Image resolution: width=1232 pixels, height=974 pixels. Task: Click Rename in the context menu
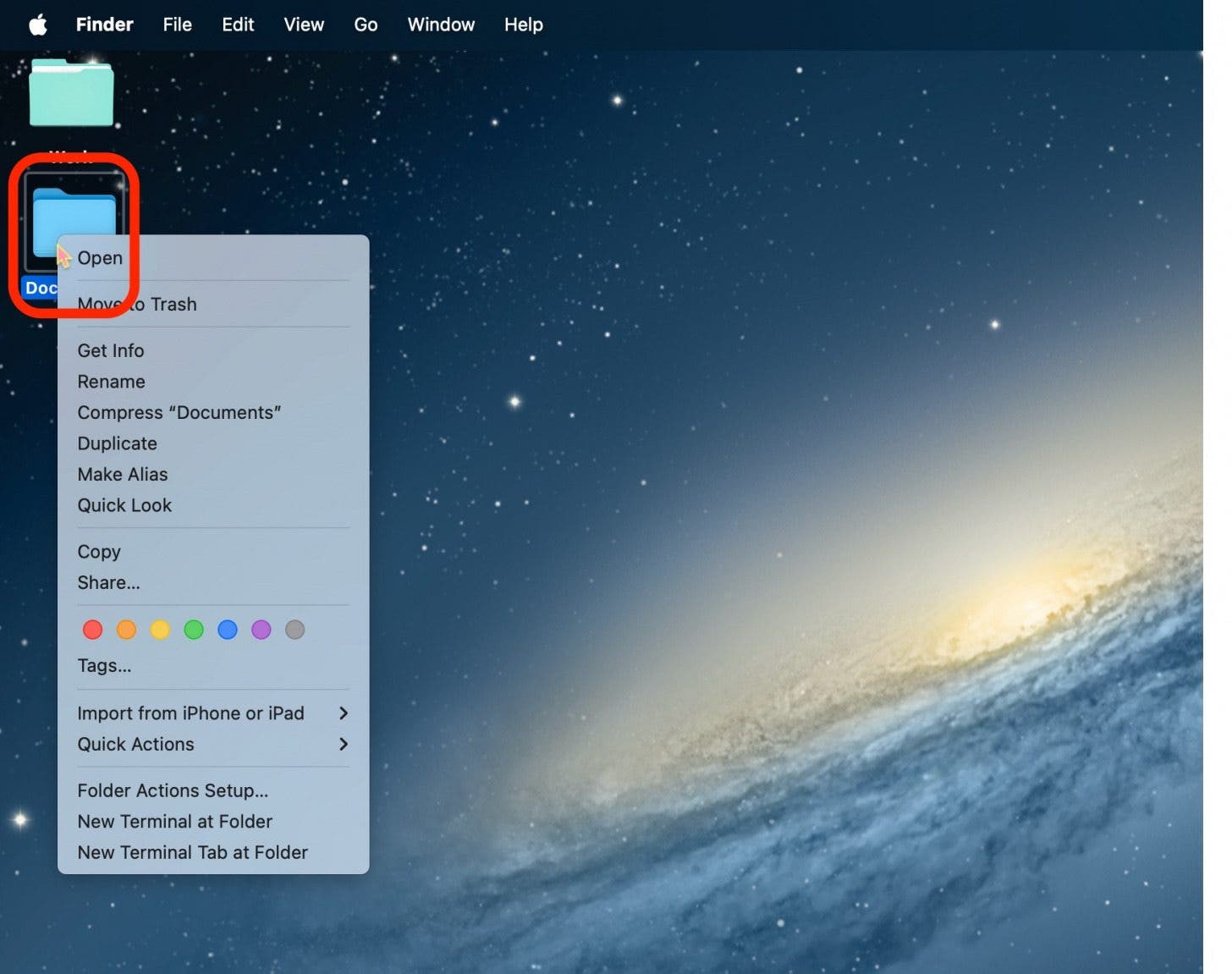[111, 382]
